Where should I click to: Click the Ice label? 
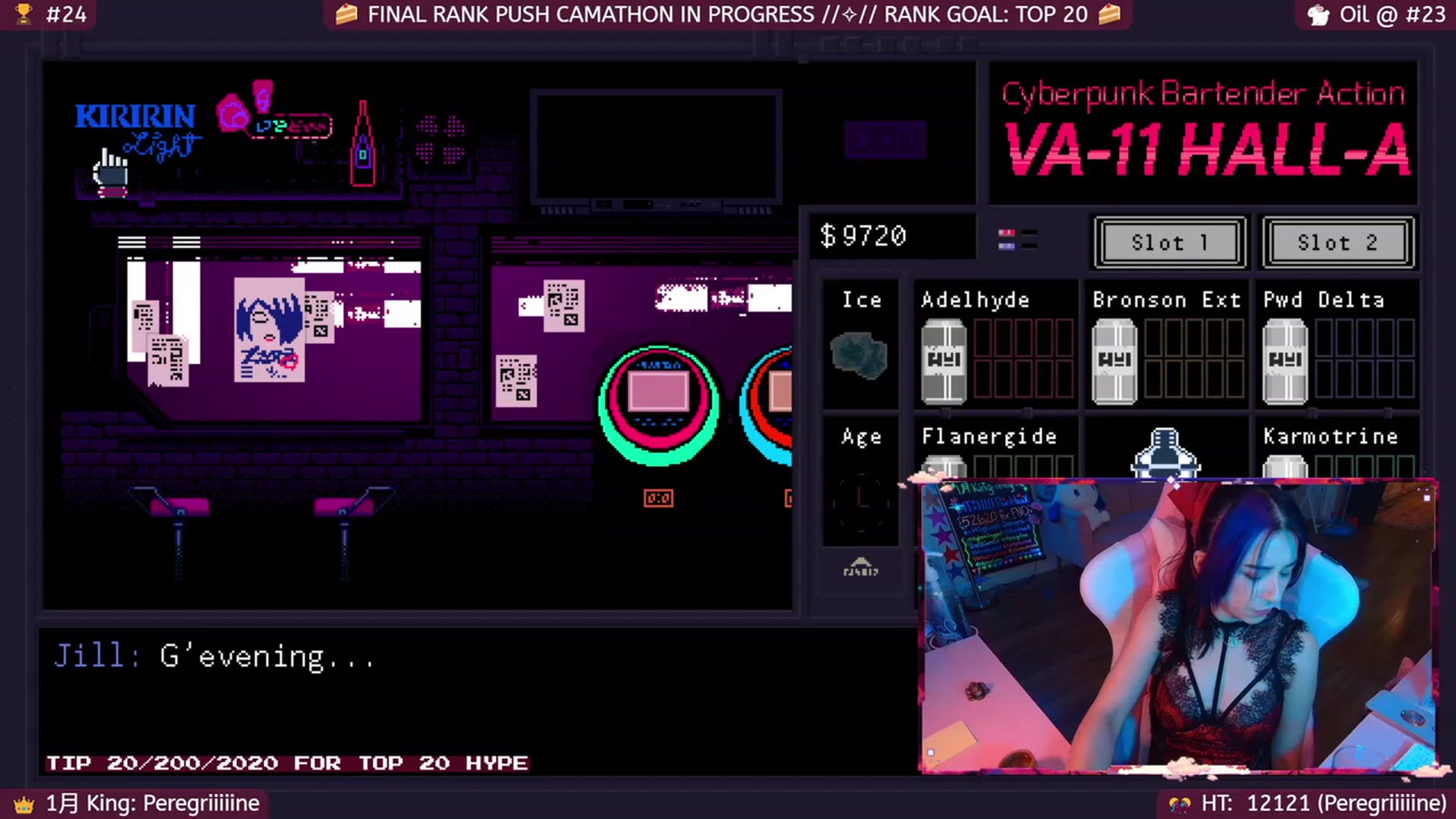[861, 300]
